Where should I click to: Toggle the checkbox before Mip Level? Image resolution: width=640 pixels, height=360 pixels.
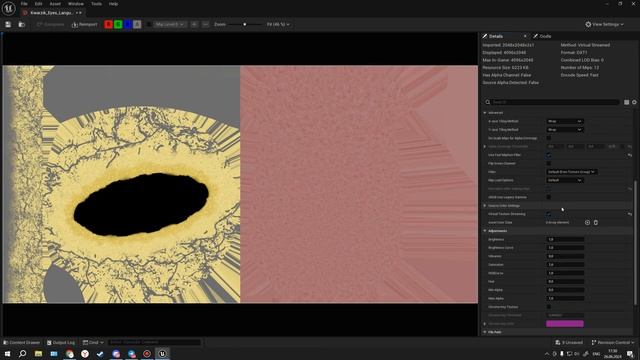coord(149,24)
